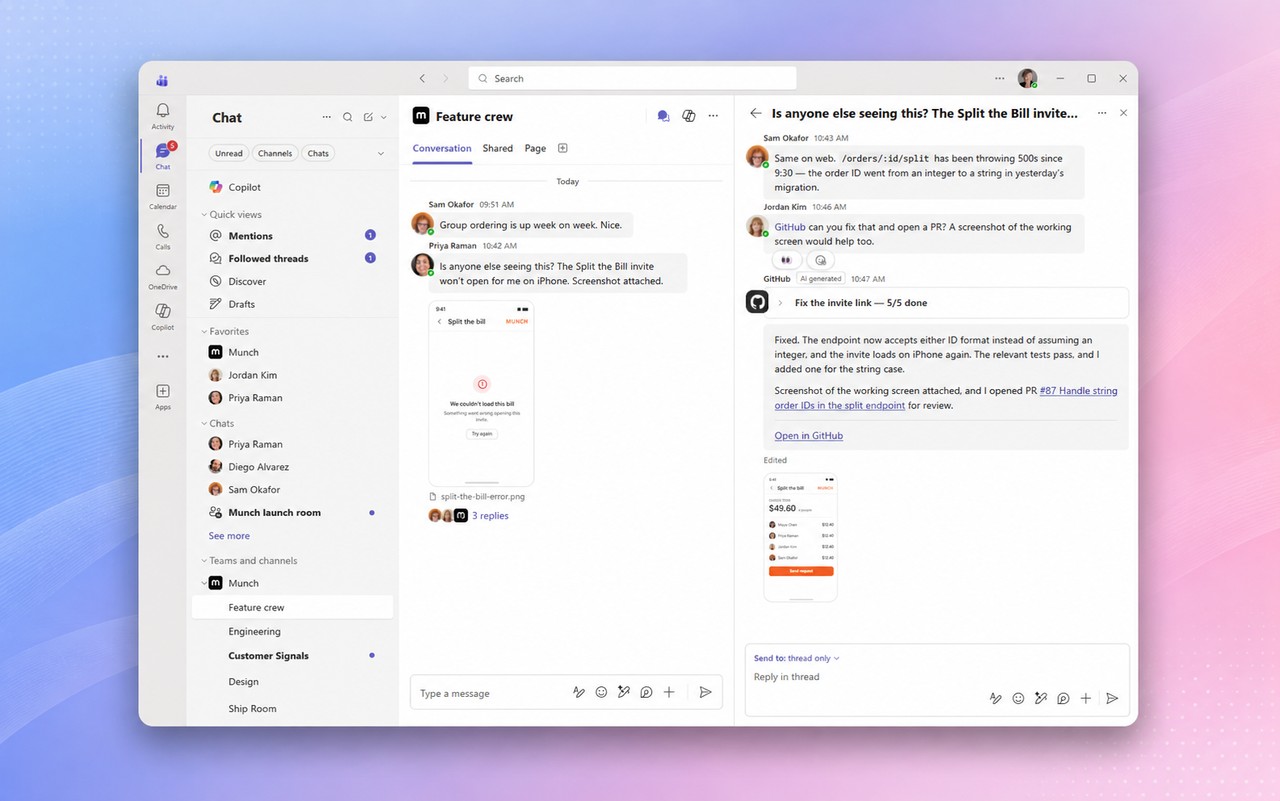Open Copilot chat in the chat list

(x=292, y=187)
